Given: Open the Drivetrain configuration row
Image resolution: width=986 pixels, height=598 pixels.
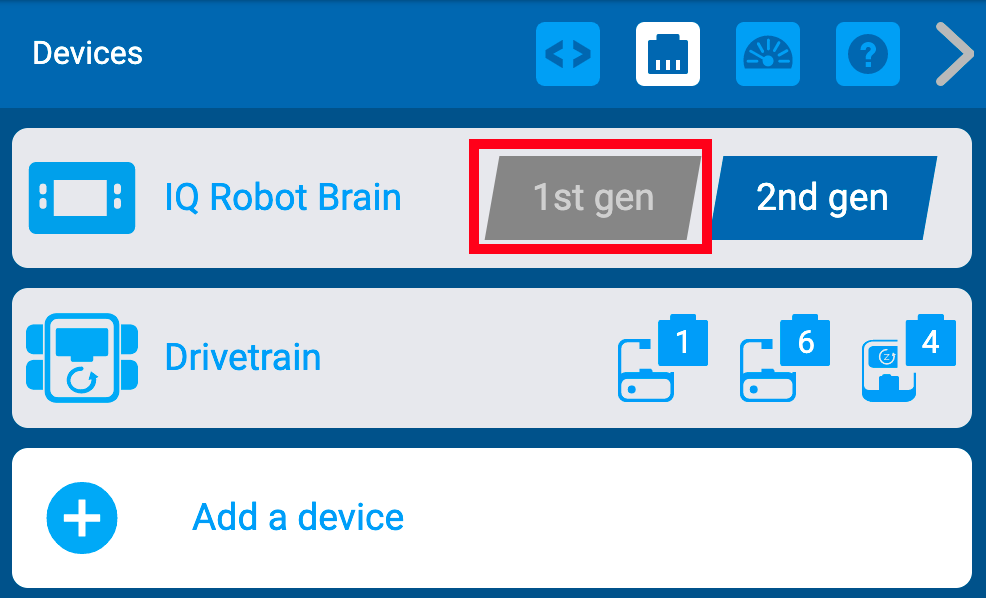Looking at the screenshot, I should [x=244, y=357].
